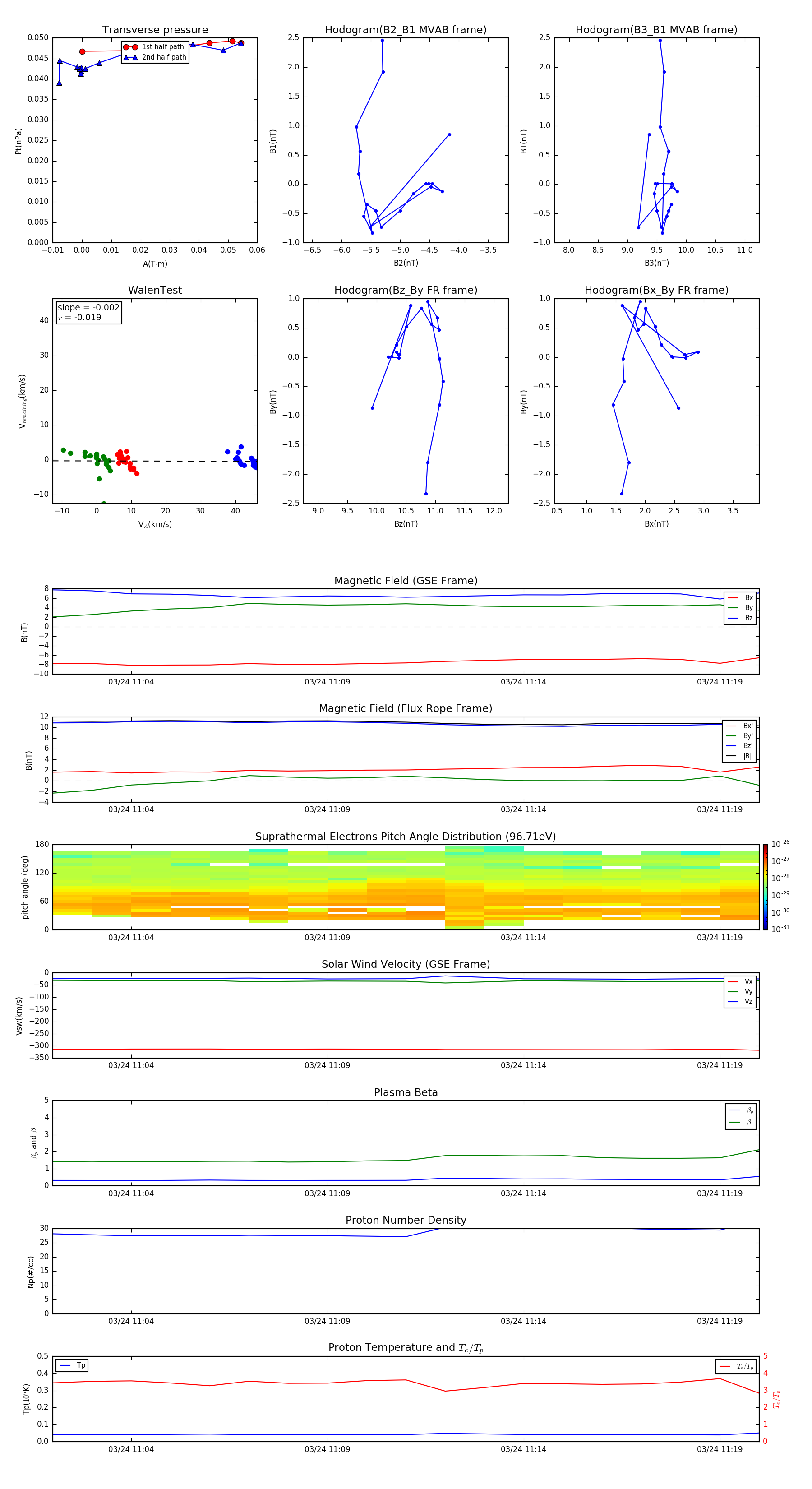Click the Magnetic Field (GSE Frame) title

tap(406, 581)
